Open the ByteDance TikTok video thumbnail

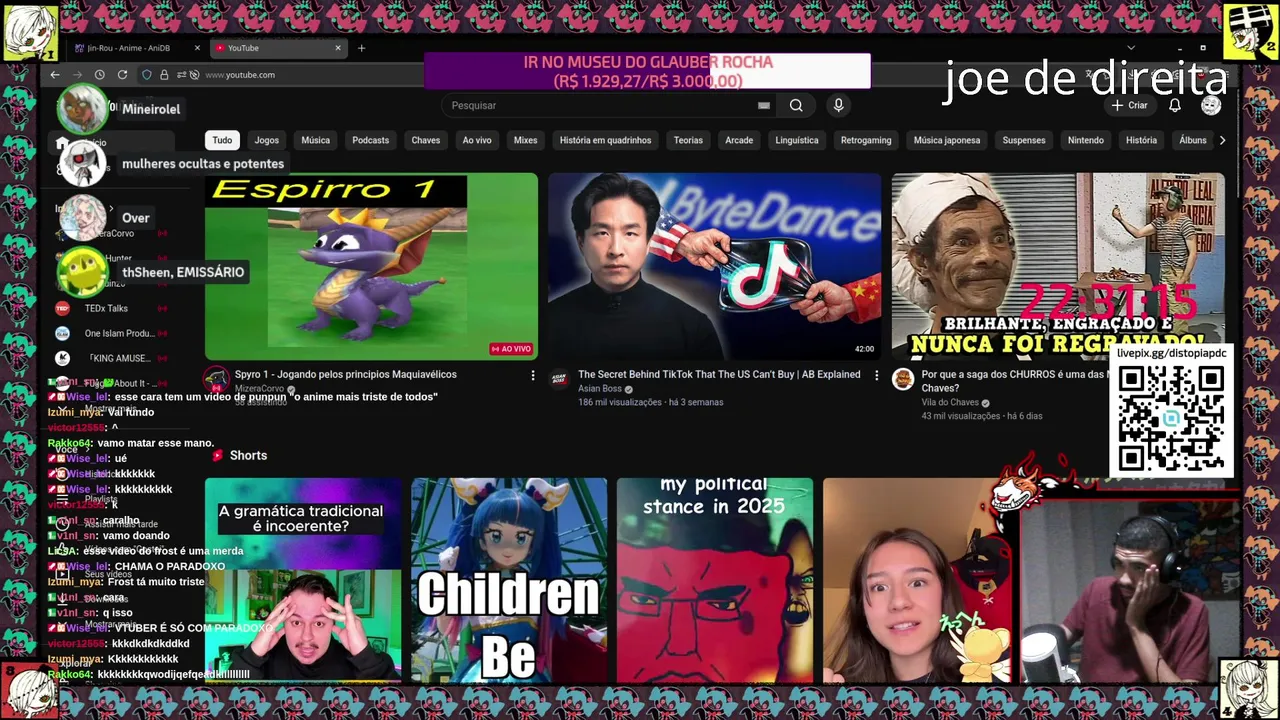714,267
